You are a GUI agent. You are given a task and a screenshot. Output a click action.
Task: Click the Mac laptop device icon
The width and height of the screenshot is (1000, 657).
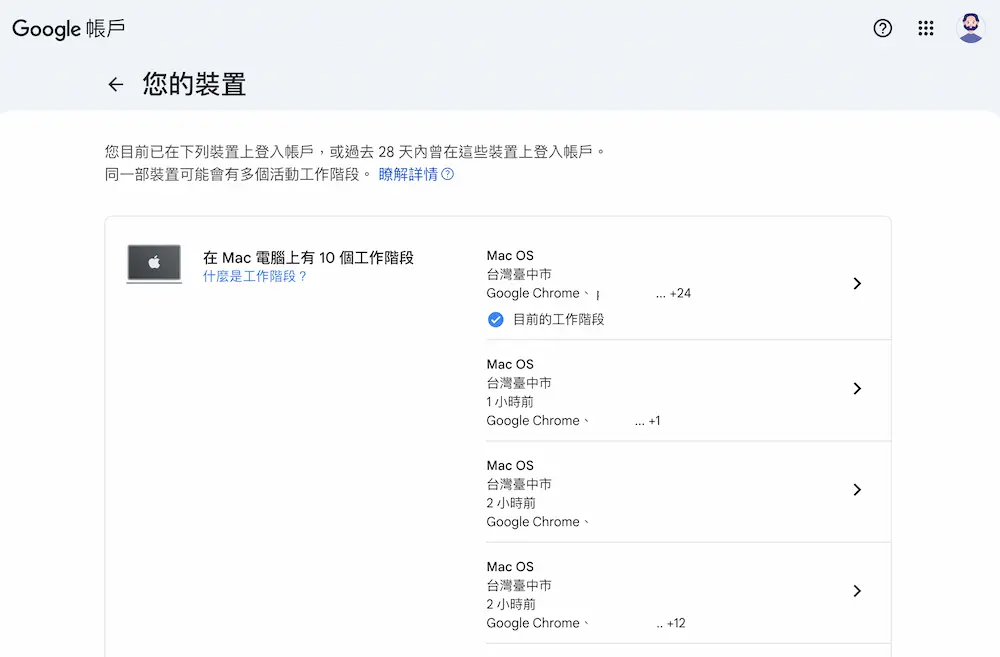click(154, 264)
